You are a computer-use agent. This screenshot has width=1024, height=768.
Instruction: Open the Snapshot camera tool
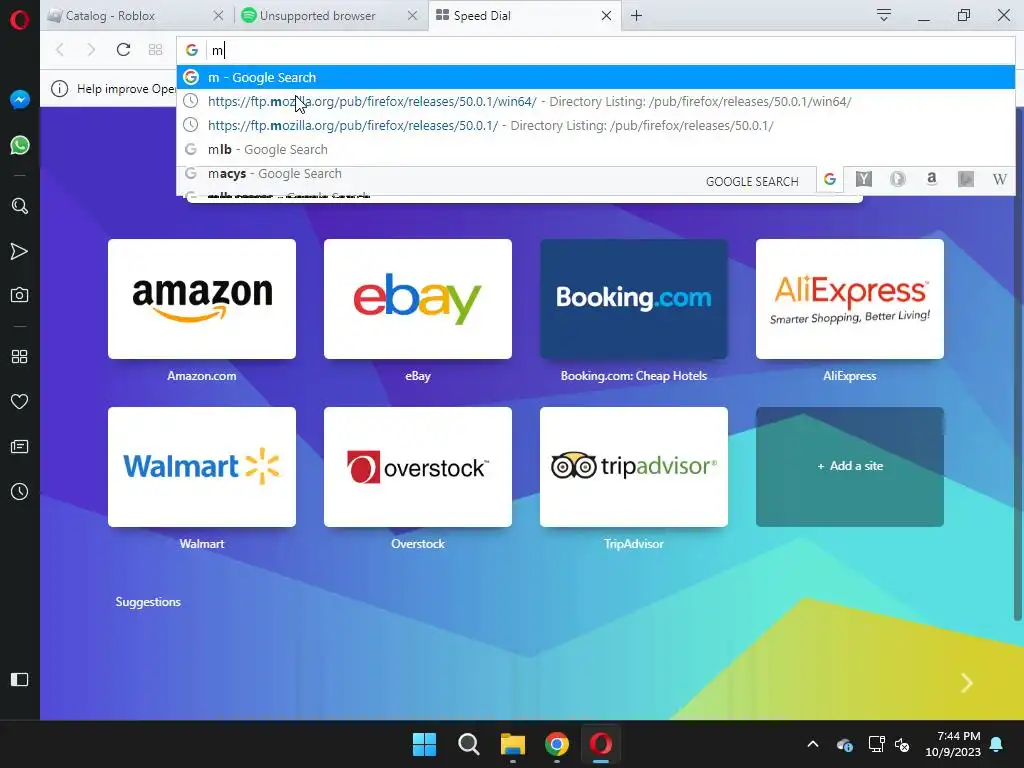pyautogui.click(x=20, y=295)
